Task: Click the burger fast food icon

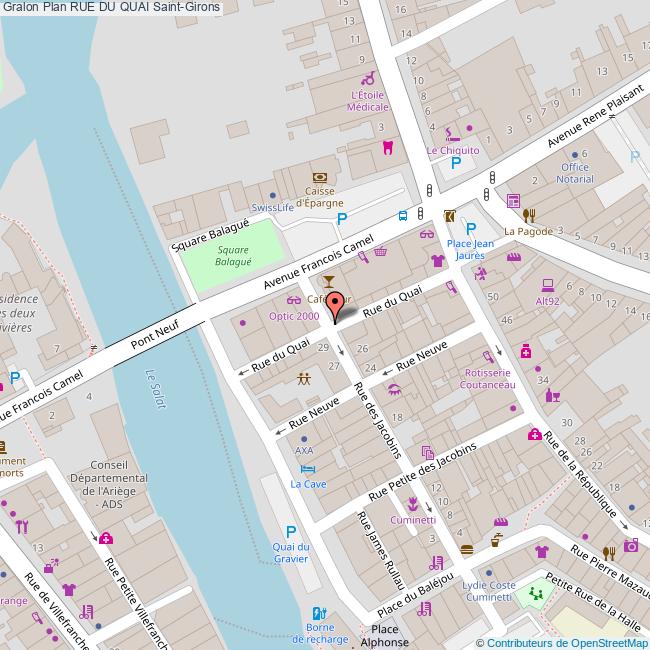Action: [x=465, y=549]
